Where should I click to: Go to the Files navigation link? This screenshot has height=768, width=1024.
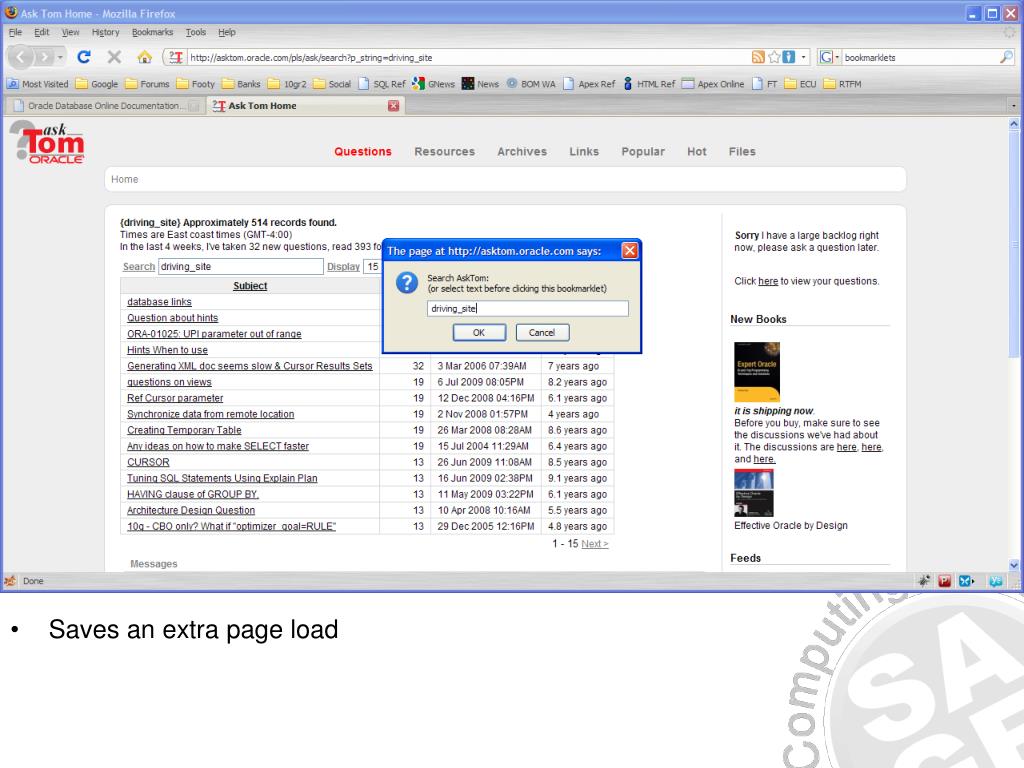pos(742,152)
